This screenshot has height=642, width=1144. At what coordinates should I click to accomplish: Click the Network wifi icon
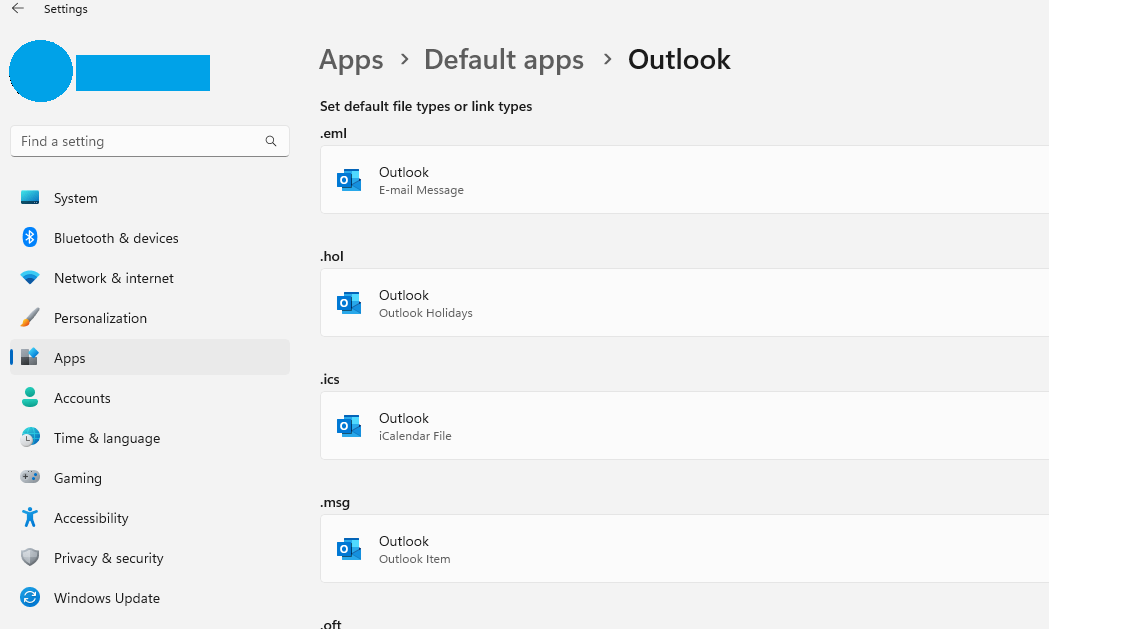[x=30, y=278]
